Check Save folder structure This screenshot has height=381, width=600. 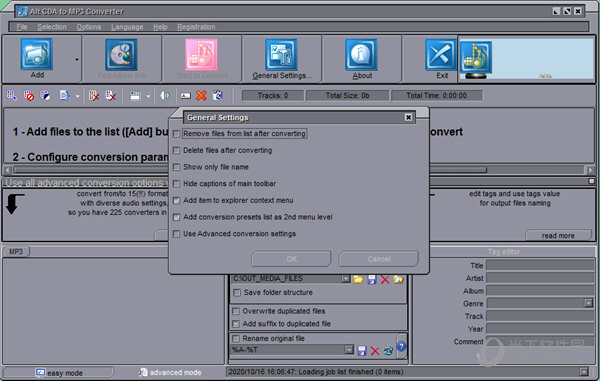point(237,293)
